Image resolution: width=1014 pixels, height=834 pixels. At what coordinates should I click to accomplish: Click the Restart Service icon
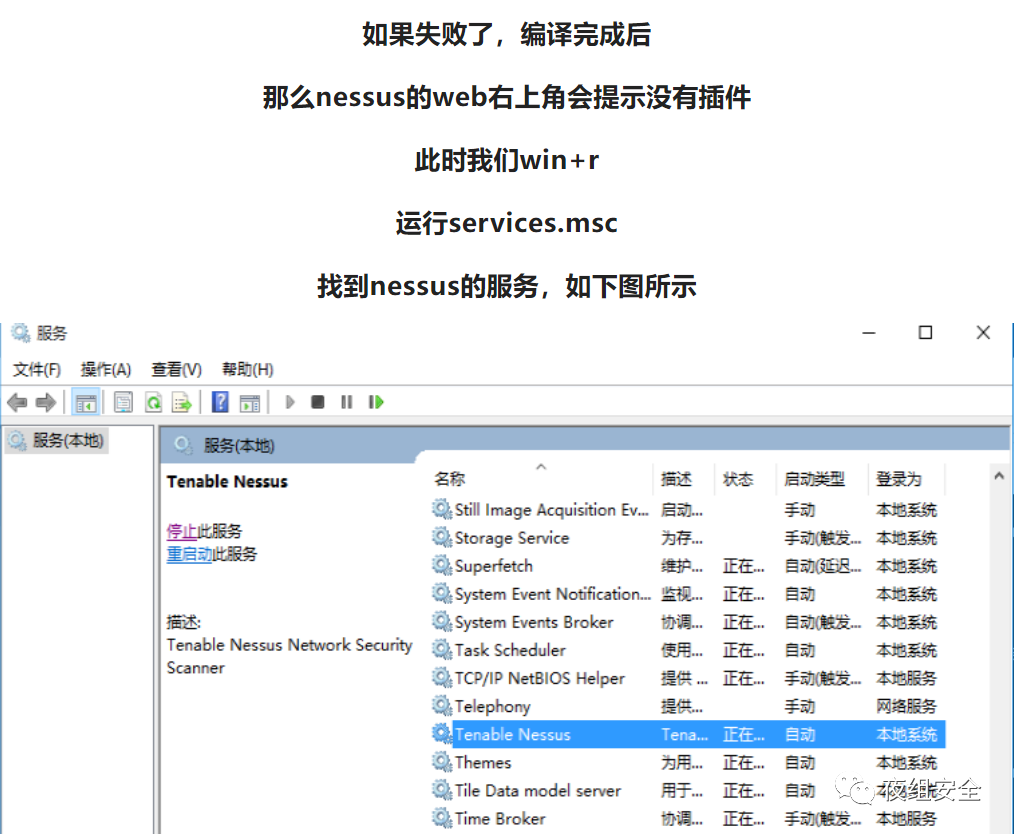point(376,402)
